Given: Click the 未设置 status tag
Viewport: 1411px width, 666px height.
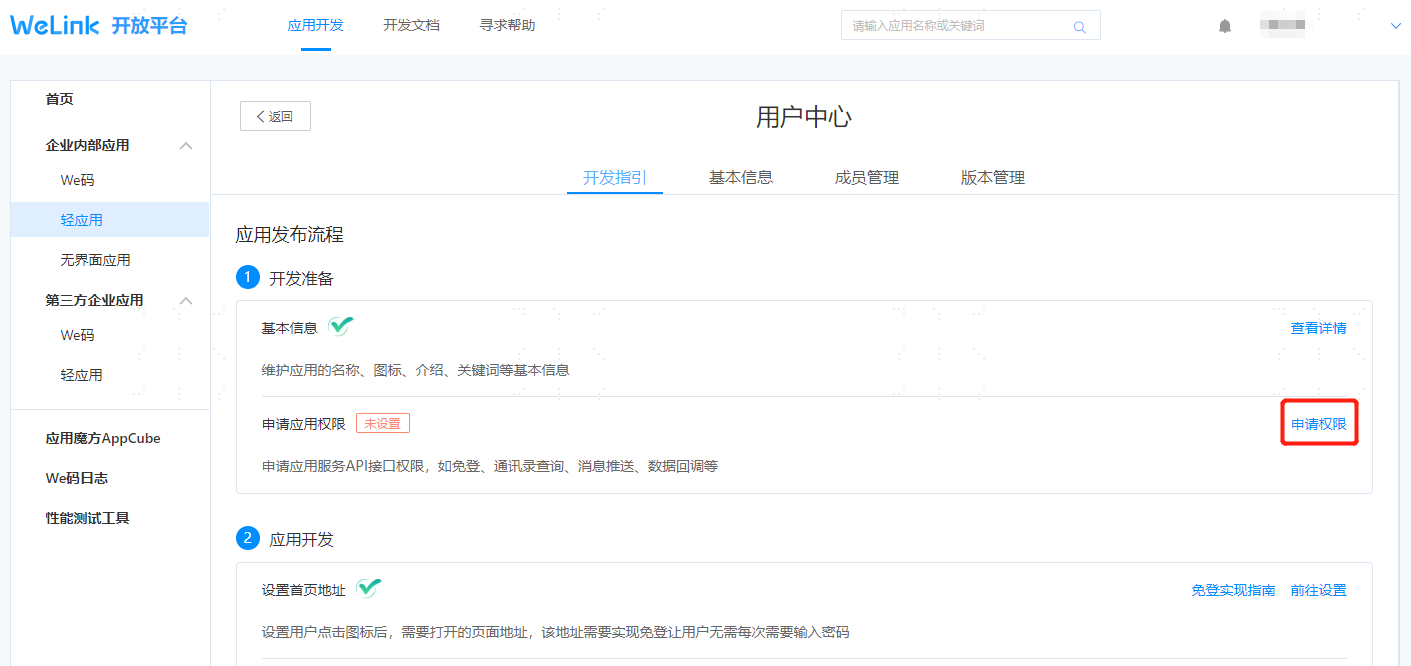Looking at the screenshot, I should tap(382, 423).
